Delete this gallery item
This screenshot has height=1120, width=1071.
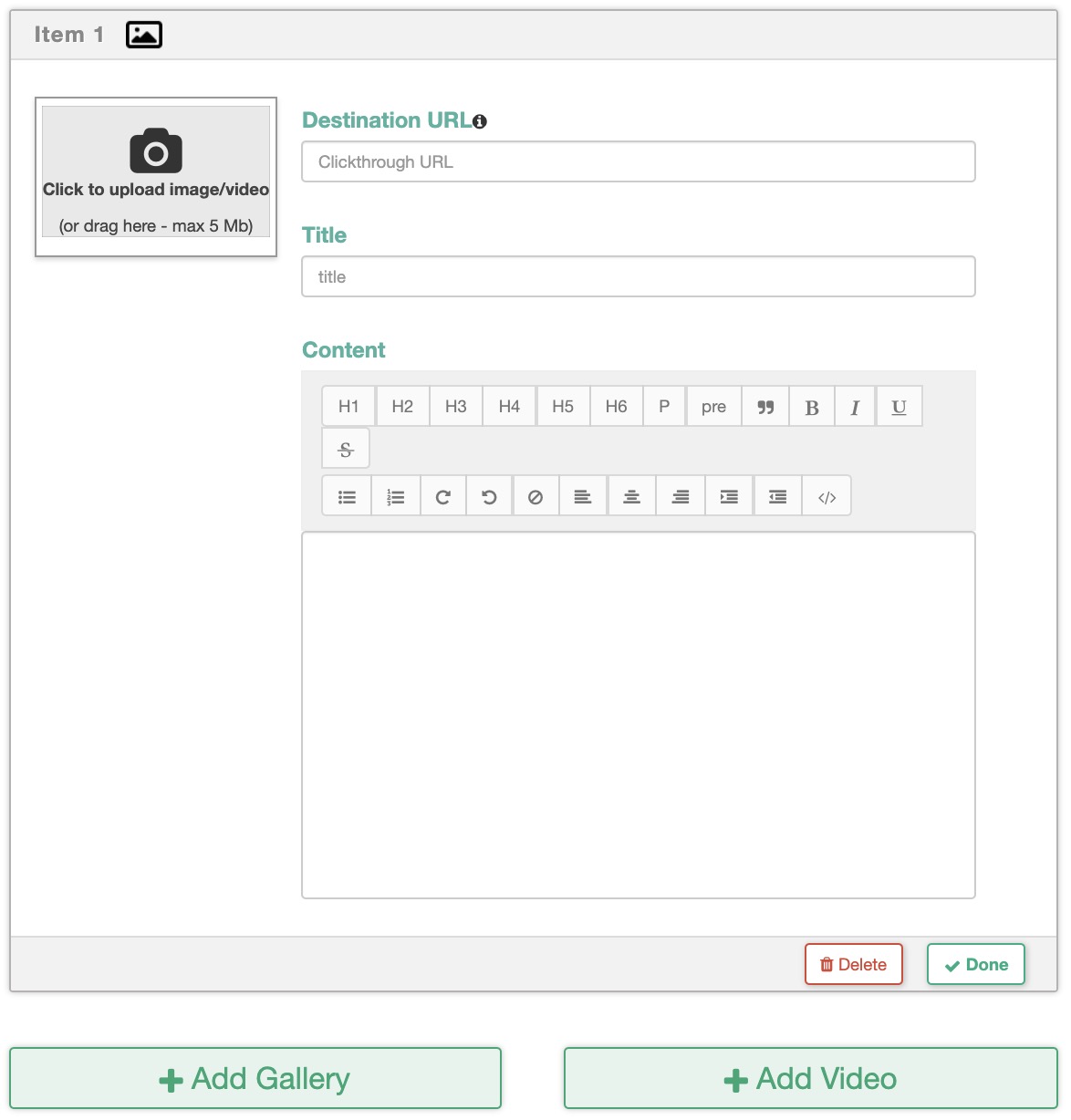coord(854,964)
